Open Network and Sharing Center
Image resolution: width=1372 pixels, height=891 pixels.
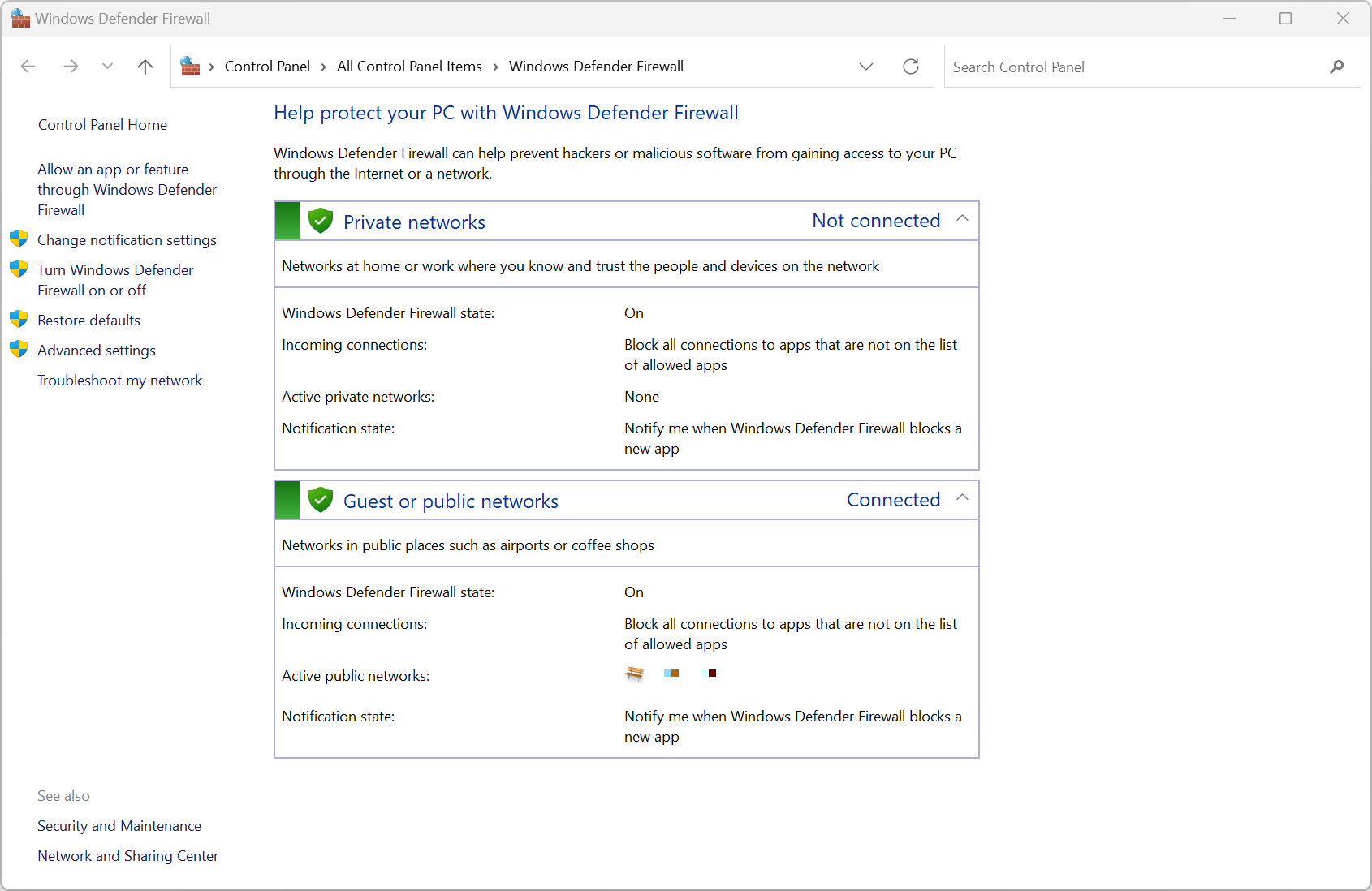pos(127,856)
